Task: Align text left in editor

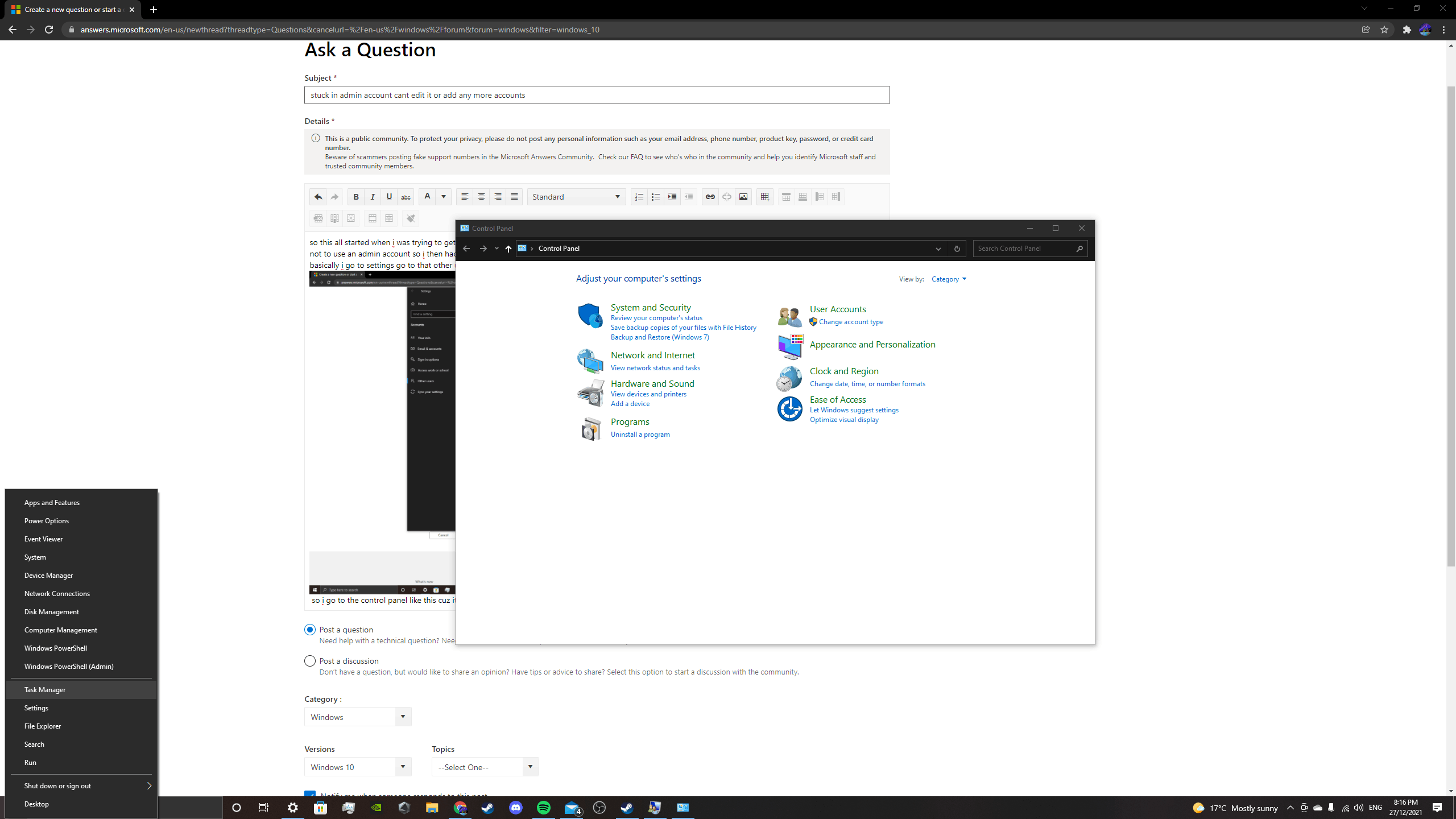Action: [465, 197]
